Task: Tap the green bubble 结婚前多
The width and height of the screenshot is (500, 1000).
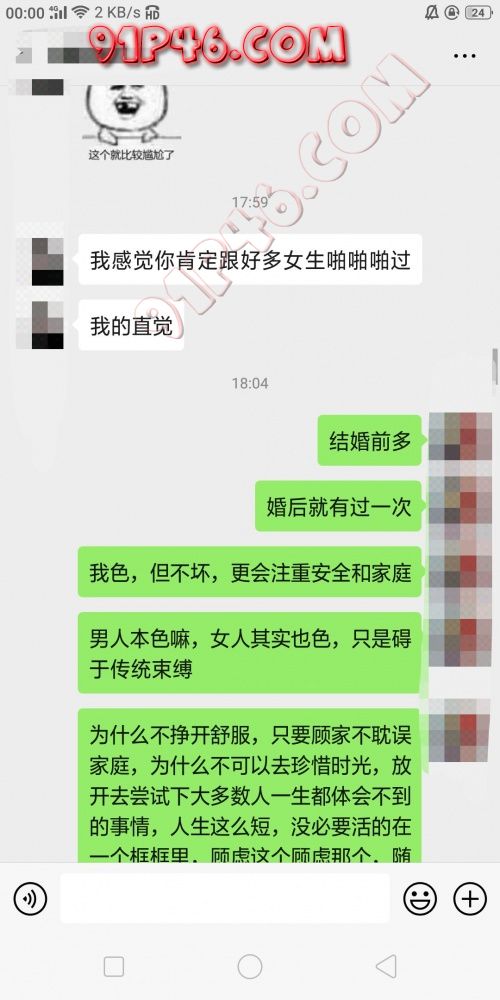Action: point(369,441)
